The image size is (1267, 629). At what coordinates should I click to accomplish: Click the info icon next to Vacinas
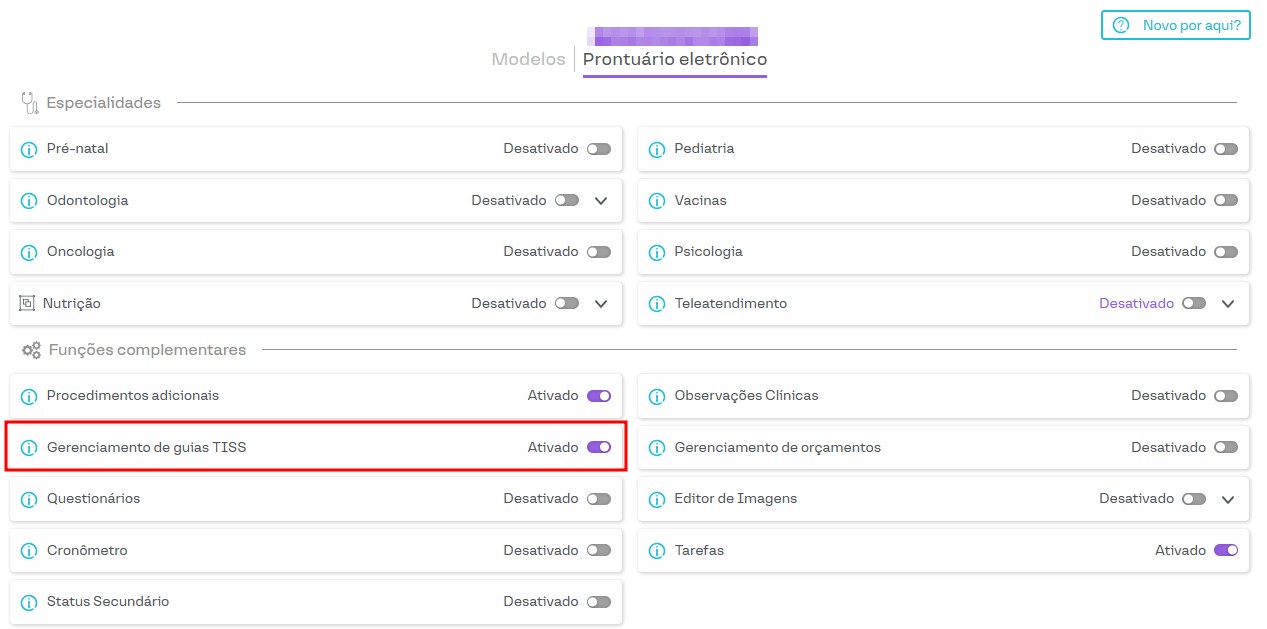click(657, 201)
